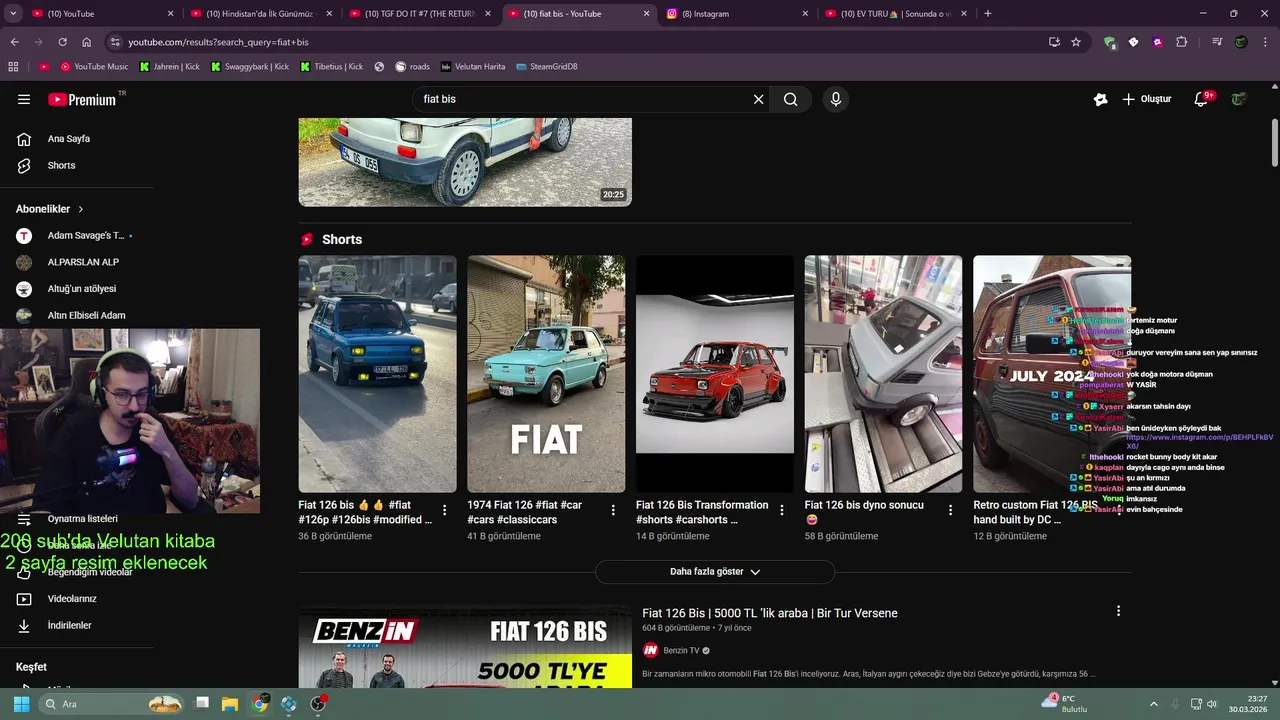Open Chrome from the taskbar
The height and width of the screenshot is (720, 1280).
point(260,704)
